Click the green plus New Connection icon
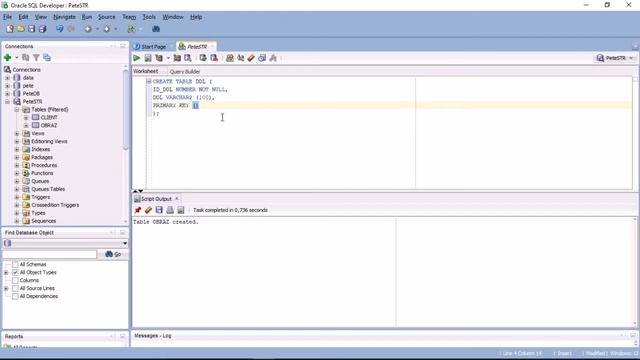The image size is (640, 360). click(7, 58)
